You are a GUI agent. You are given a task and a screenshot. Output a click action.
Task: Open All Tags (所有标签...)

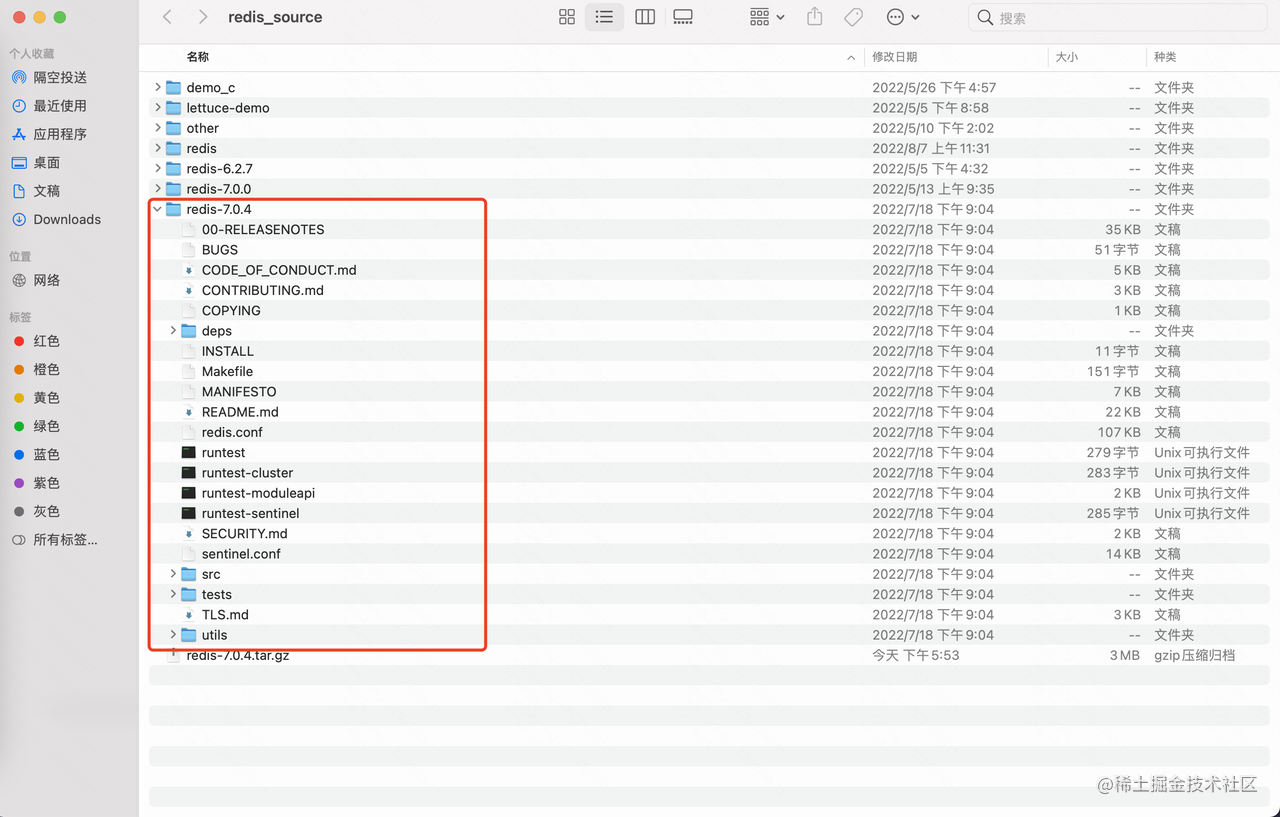point(65,540)
